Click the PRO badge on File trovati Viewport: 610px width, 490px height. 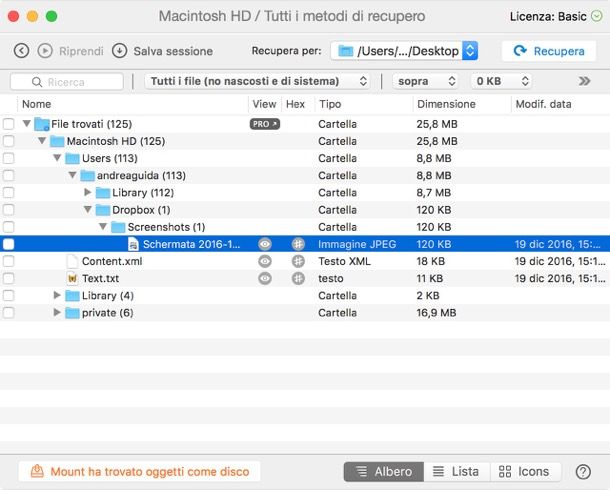point(264,124)
